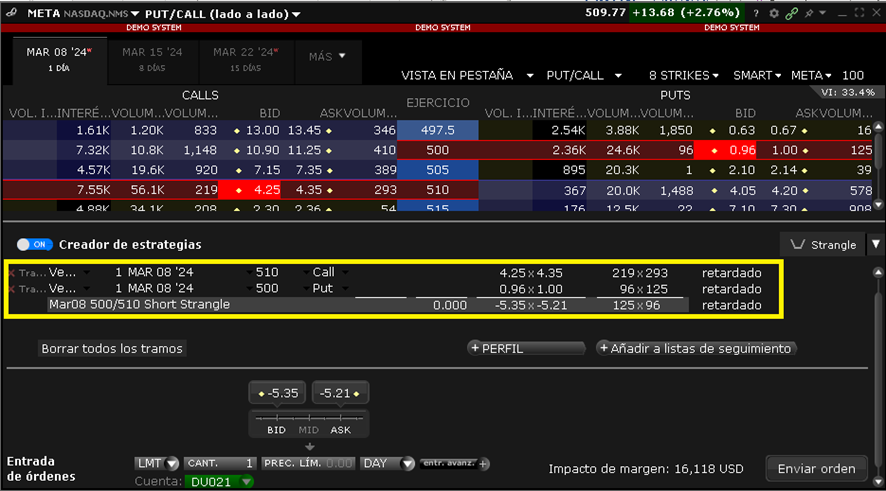Image resolution: width=886 pixels, height=491 pixels.
Task: Switch to the MAR 15 '24 expiry tab
Action: point(151,58)
